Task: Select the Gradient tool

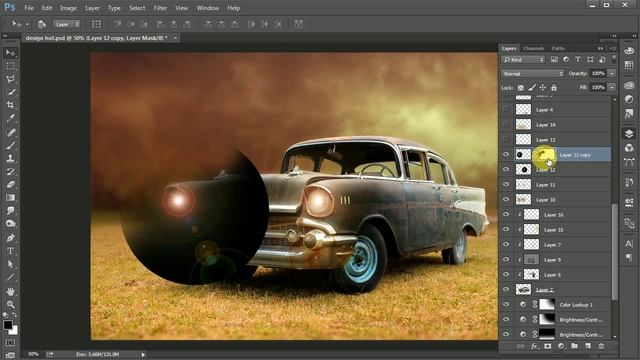Action: click(10, 198)
